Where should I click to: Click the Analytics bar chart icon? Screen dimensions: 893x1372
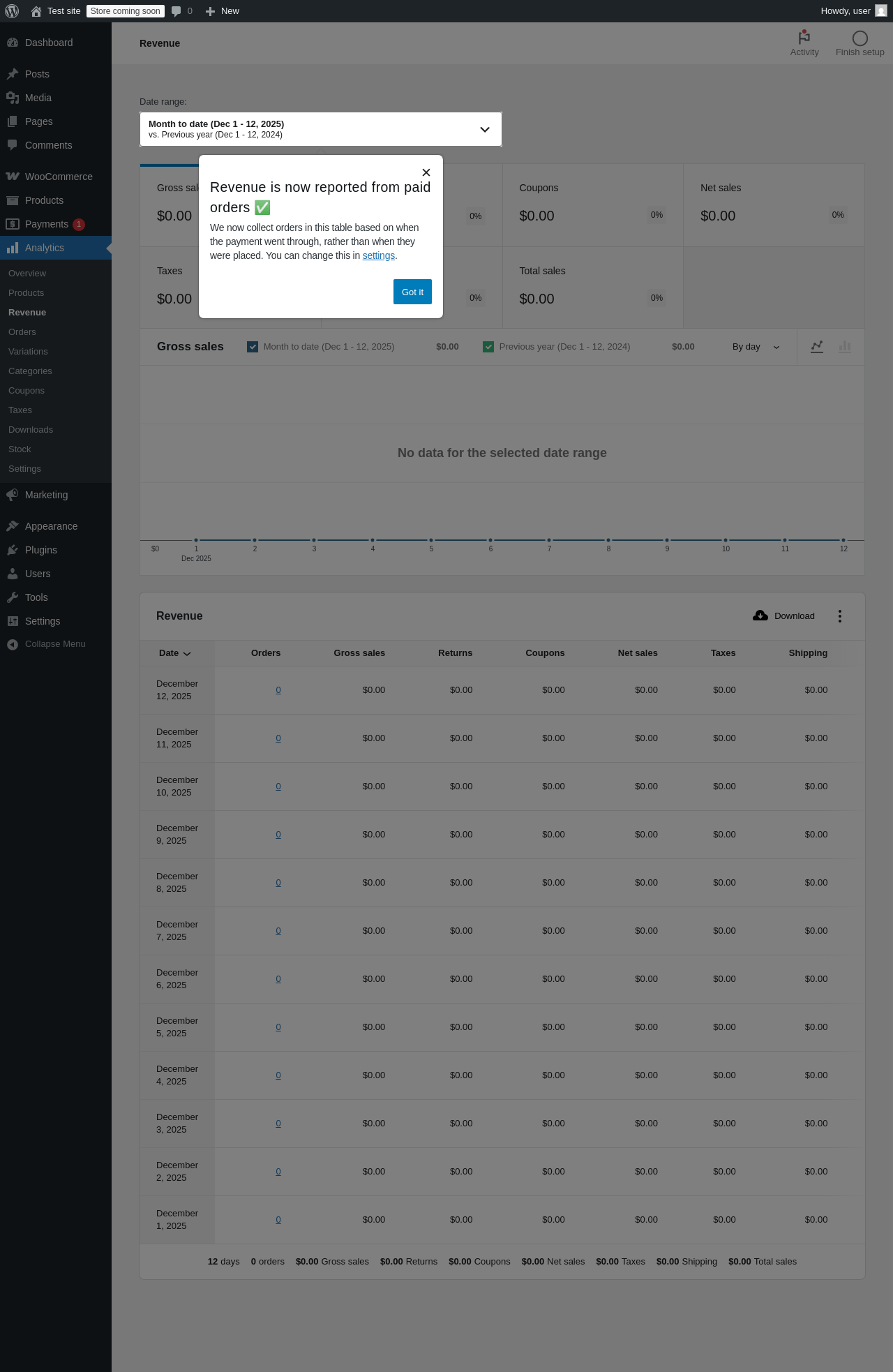coord(13,248)
